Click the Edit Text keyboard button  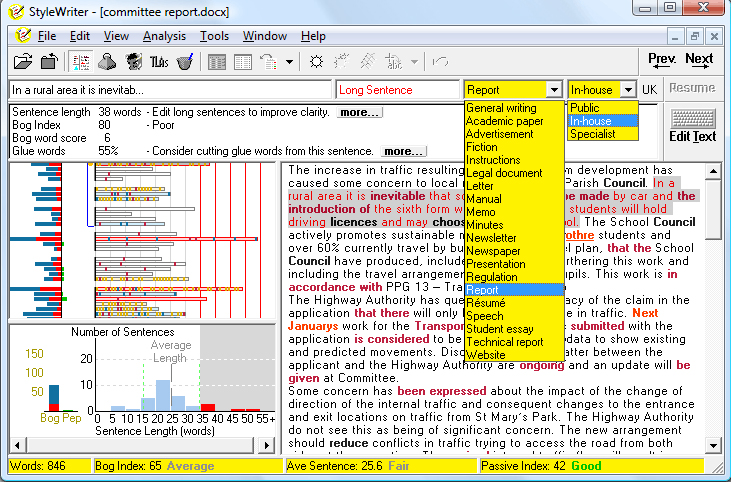[x=692, y=126]
